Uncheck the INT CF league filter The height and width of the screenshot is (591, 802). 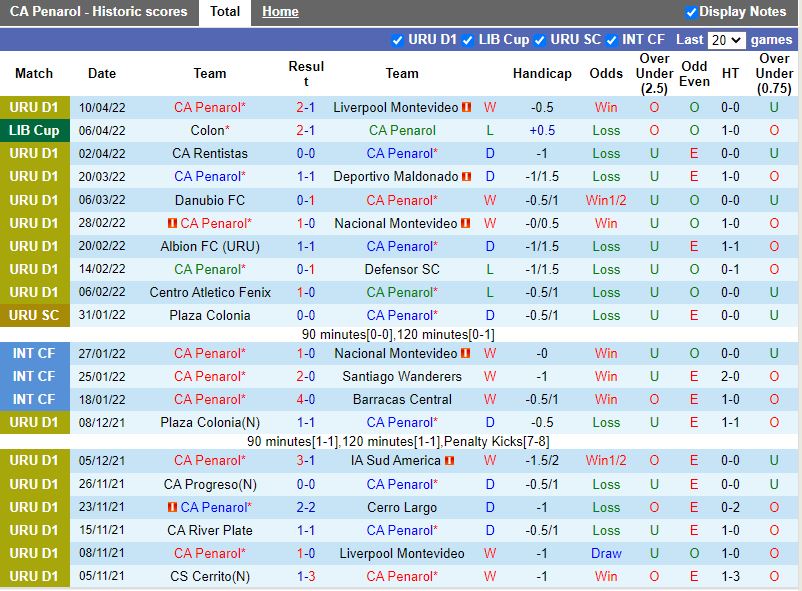point(611,40)
